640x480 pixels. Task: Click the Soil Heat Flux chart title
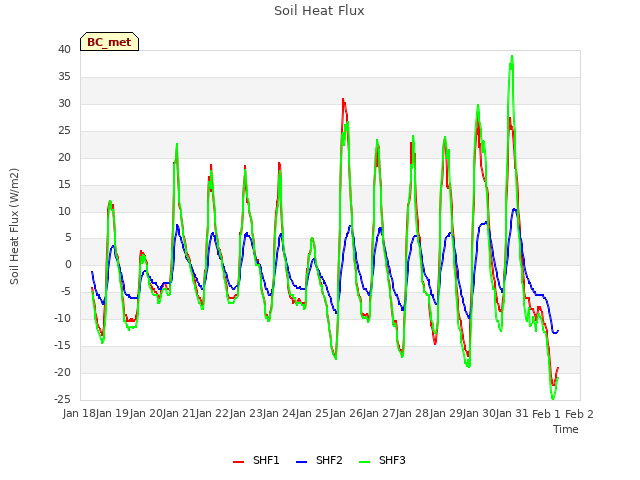coord(319,11)
